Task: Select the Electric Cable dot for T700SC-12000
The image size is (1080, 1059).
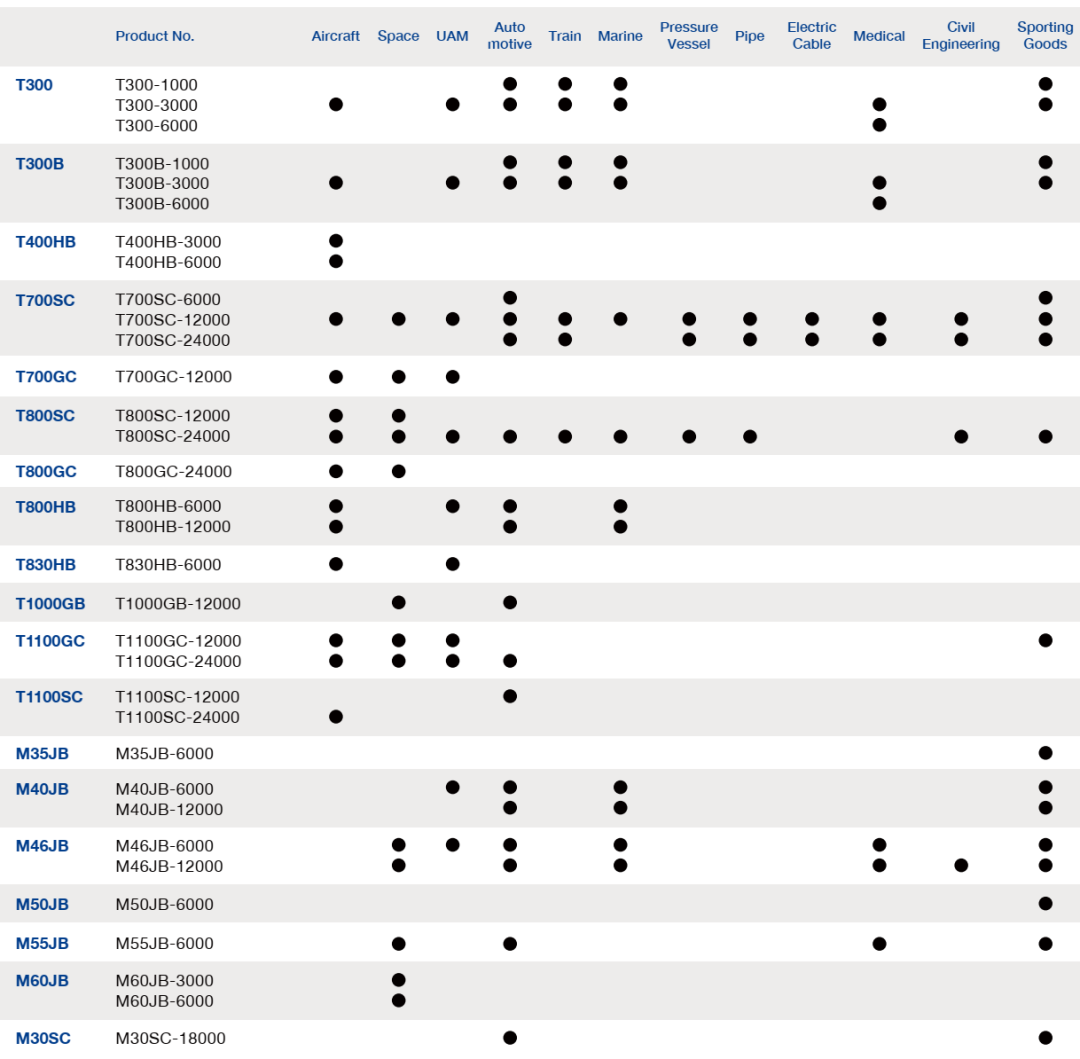Action: pyautogui.click(x=812, y=319)
